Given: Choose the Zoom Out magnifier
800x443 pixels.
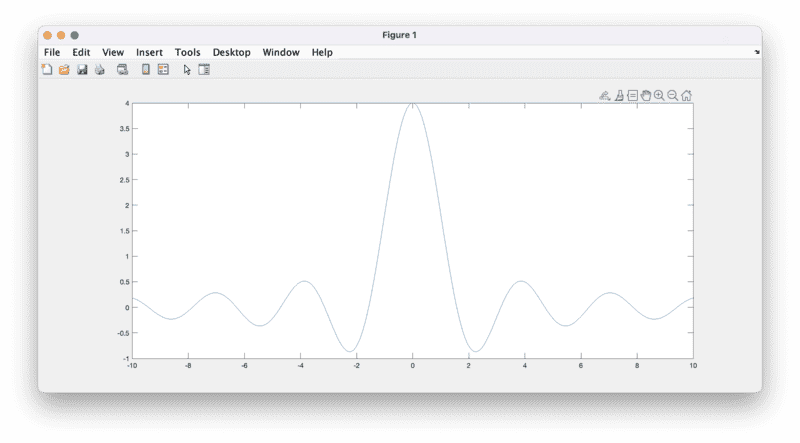Looking at the screenshot, I should tap(673, 95).
